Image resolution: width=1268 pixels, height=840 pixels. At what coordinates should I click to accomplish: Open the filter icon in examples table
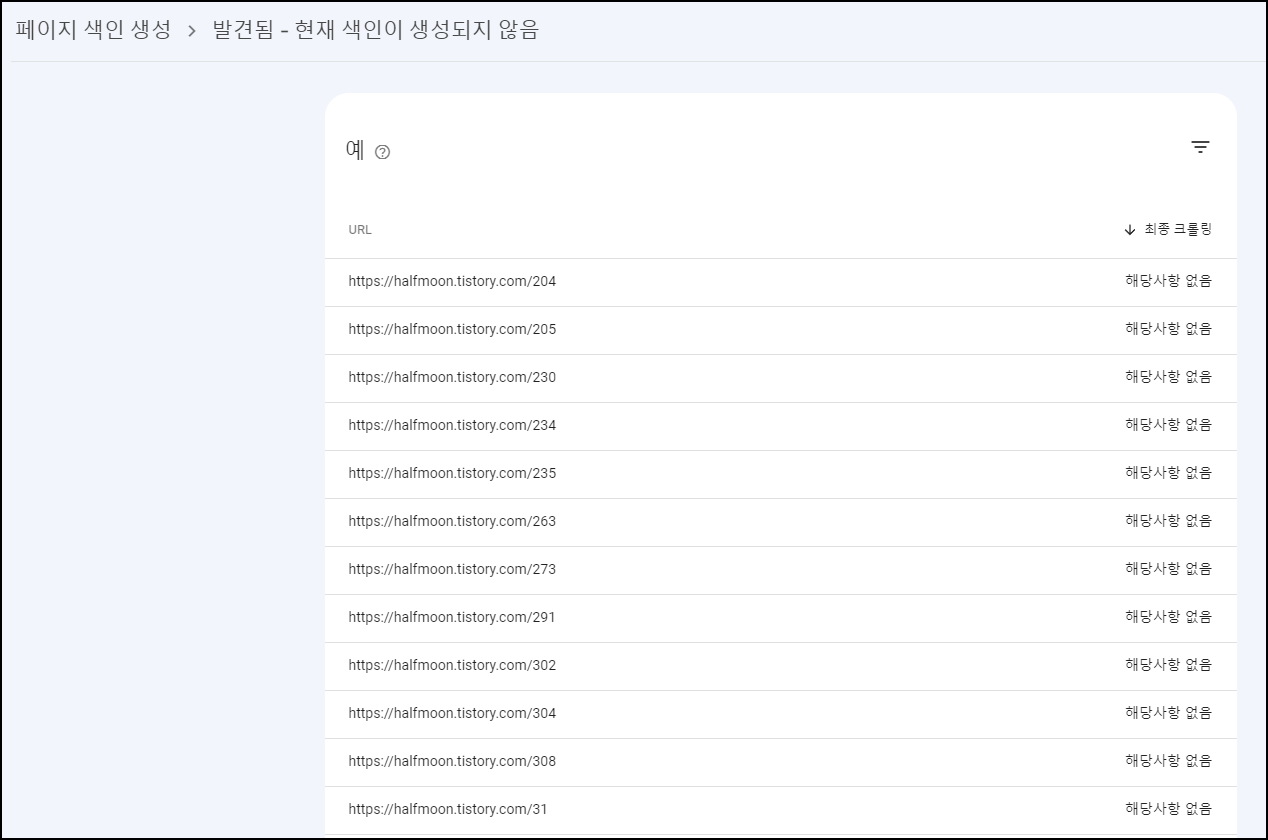[x=1200, y=148]
